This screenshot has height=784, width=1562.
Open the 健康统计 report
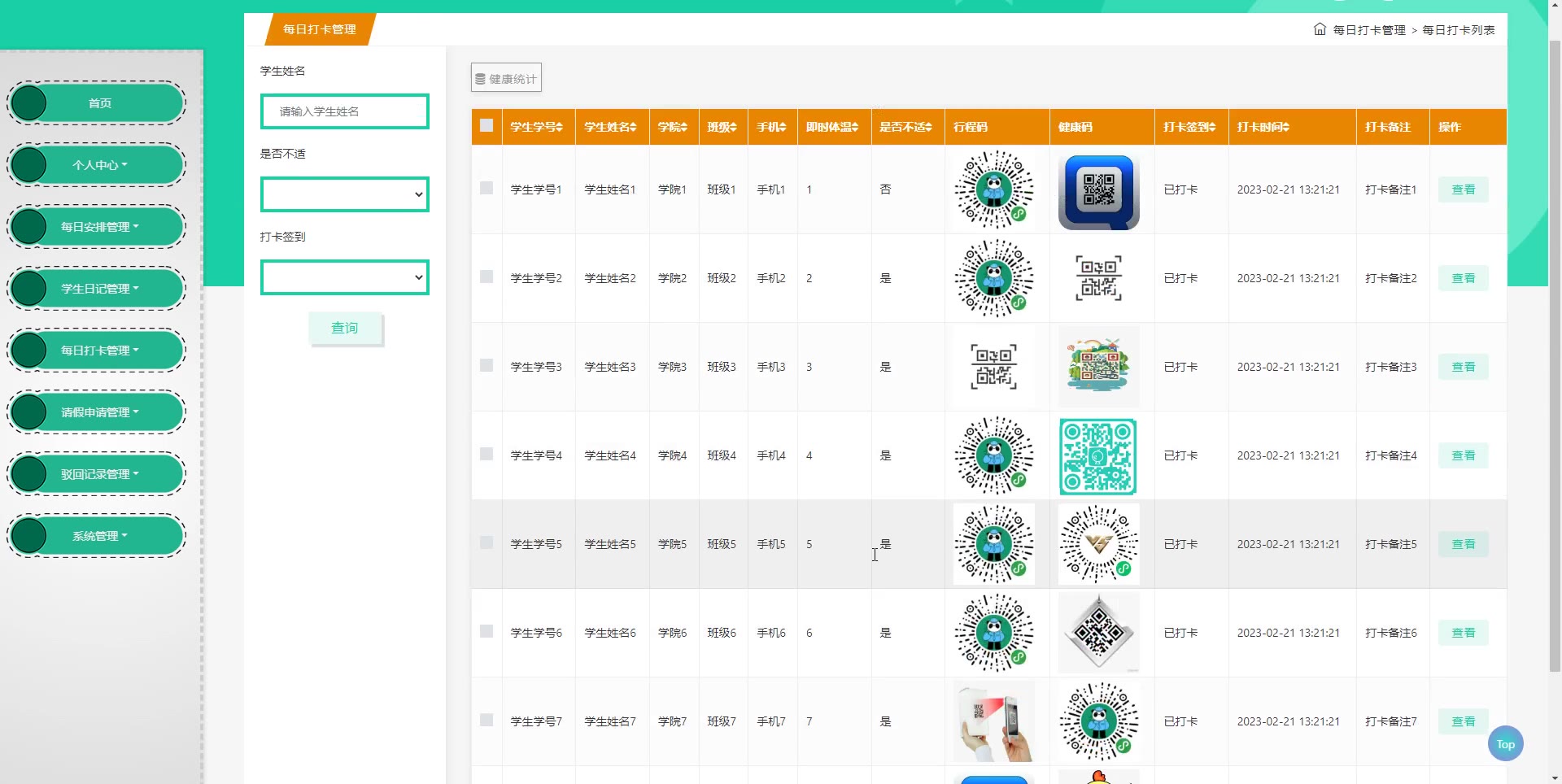(506, 78)
